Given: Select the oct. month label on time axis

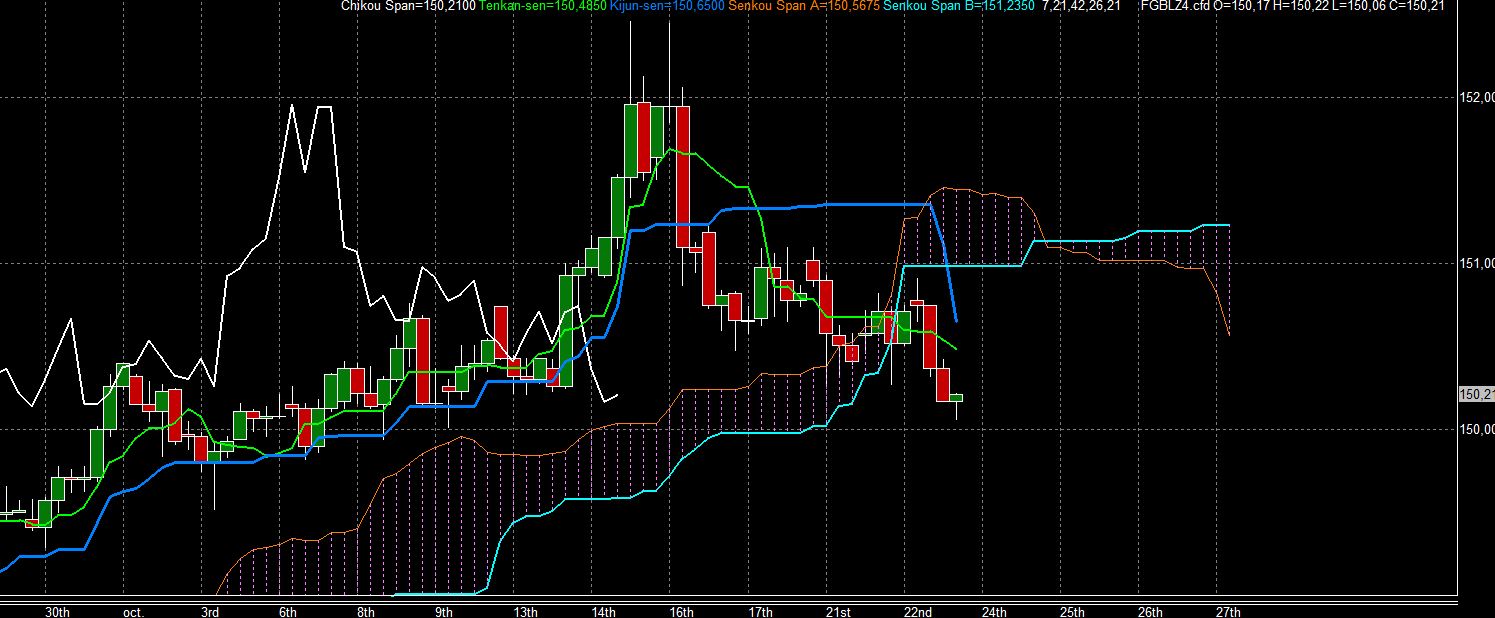Looking at the screenshot, I should [134, 612].
